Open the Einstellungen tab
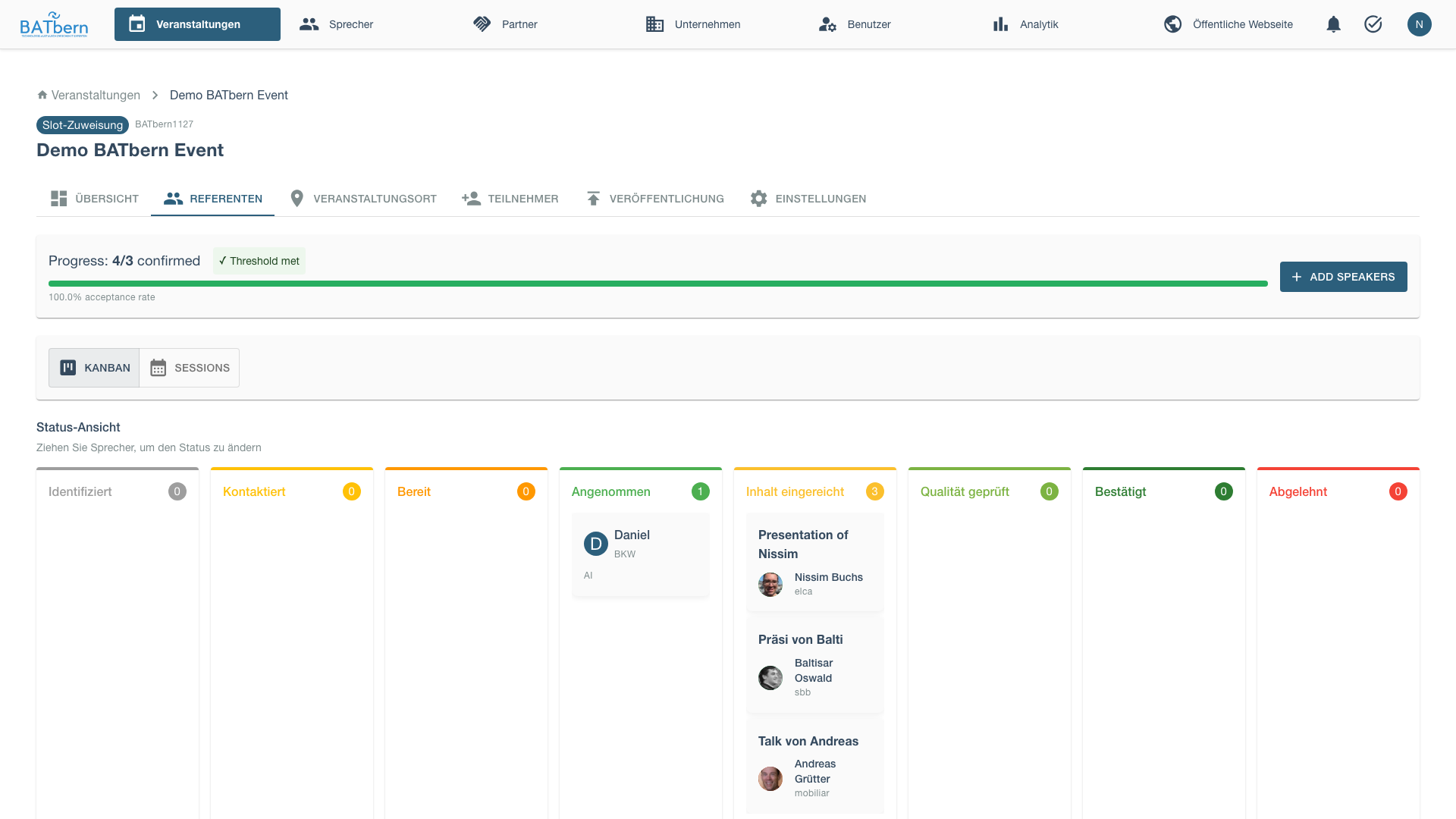The height and width of the screenshot is (819, 1456). pyautogui.click(x=808, y=199)
